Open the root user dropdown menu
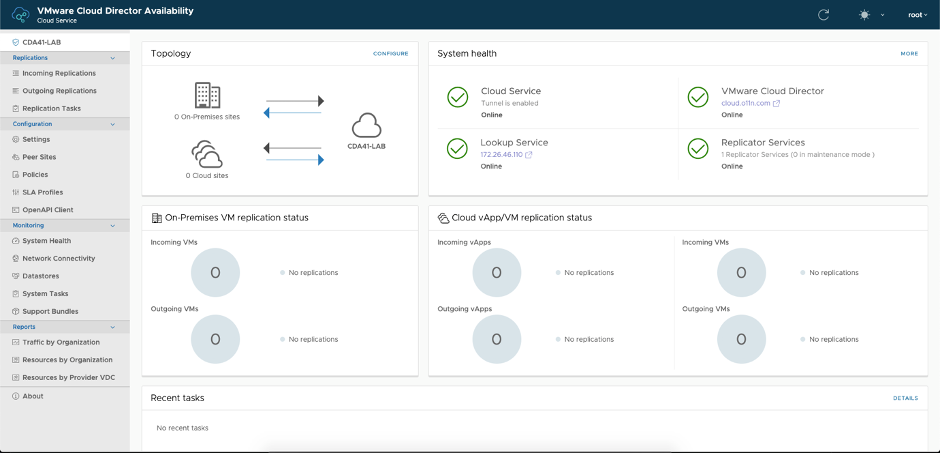Viewport: 941px width, 454px height. point(917,15)
